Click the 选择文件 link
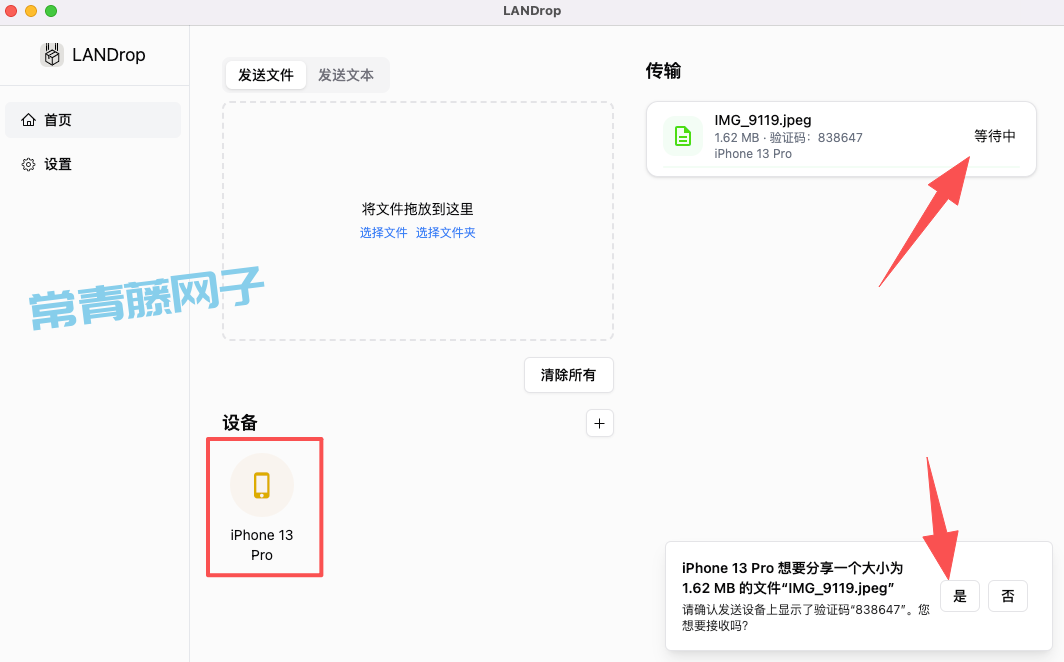The width and height of the screenshot is (1064, 662). click(x=384, y=233)
